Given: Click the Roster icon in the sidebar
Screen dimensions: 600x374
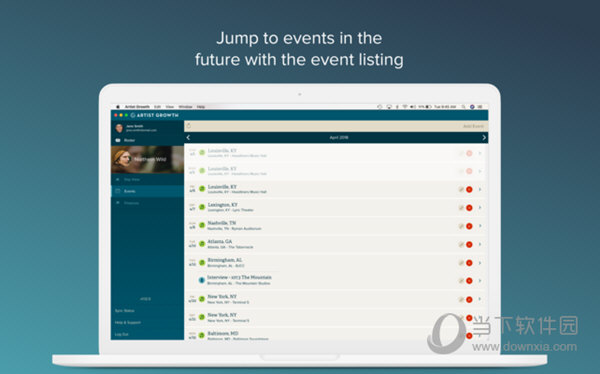Looking at the screenshot, I should 118,140.
